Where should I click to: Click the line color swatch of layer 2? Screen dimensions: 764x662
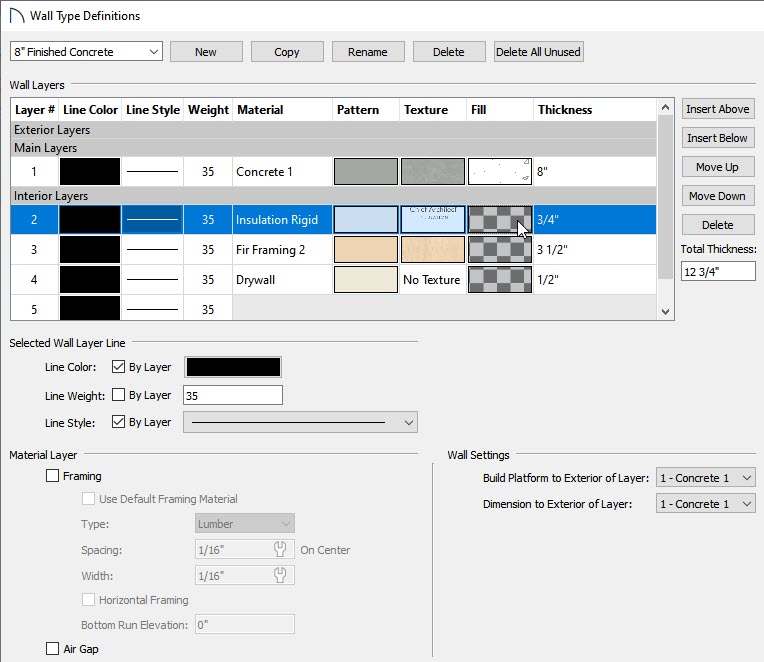pyautogui.click(x=90, y=220)
